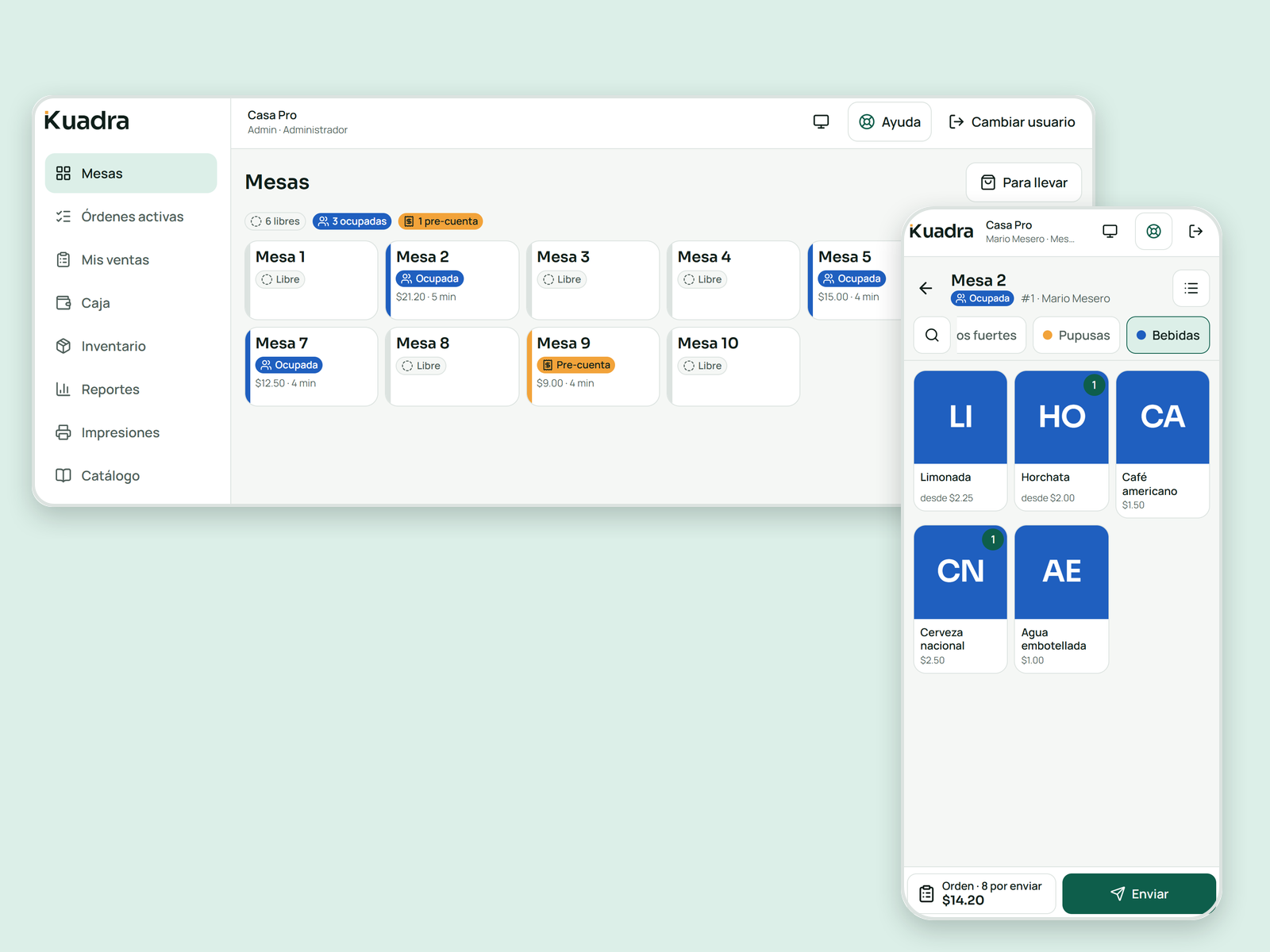Open Ayuda help button

[890, 122]
